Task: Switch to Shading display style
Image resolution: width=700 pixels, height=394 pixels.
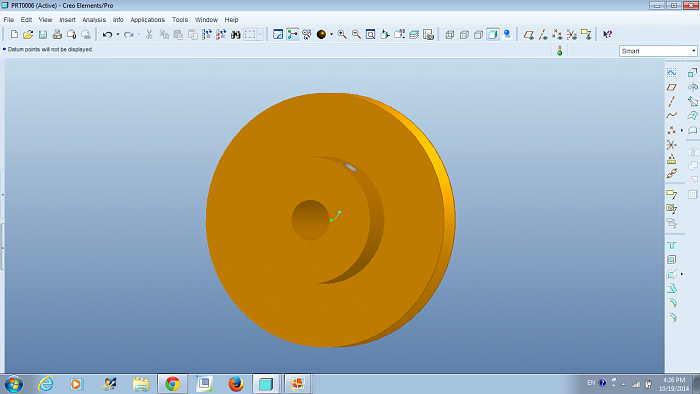Action: coord(493,34)
